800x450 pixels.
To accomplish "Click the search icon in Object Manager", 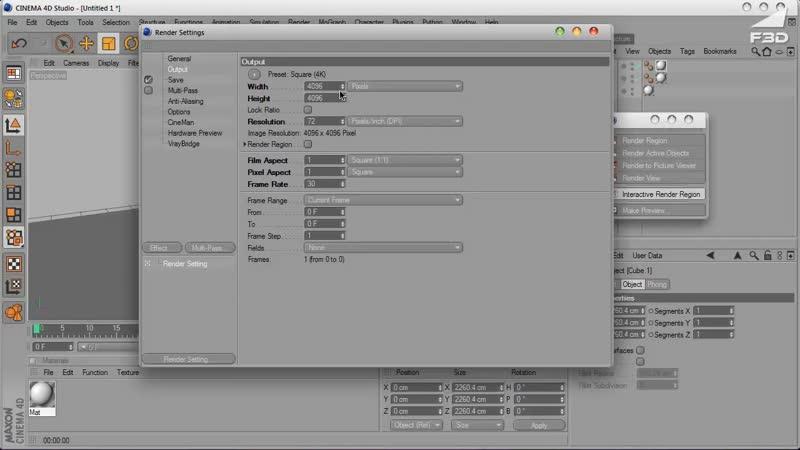I will pyautogui.click(x=756, y=52).
